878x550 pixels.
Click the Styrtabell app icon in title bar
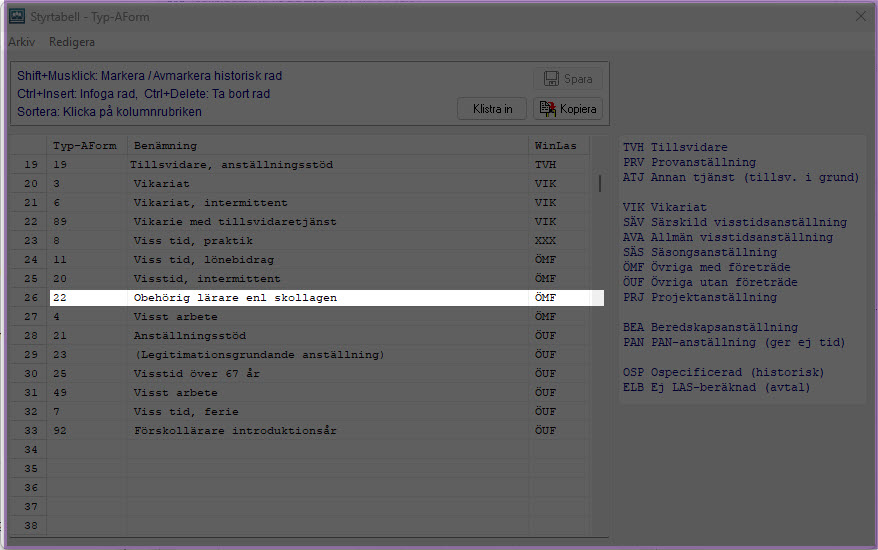pos(17,16)
